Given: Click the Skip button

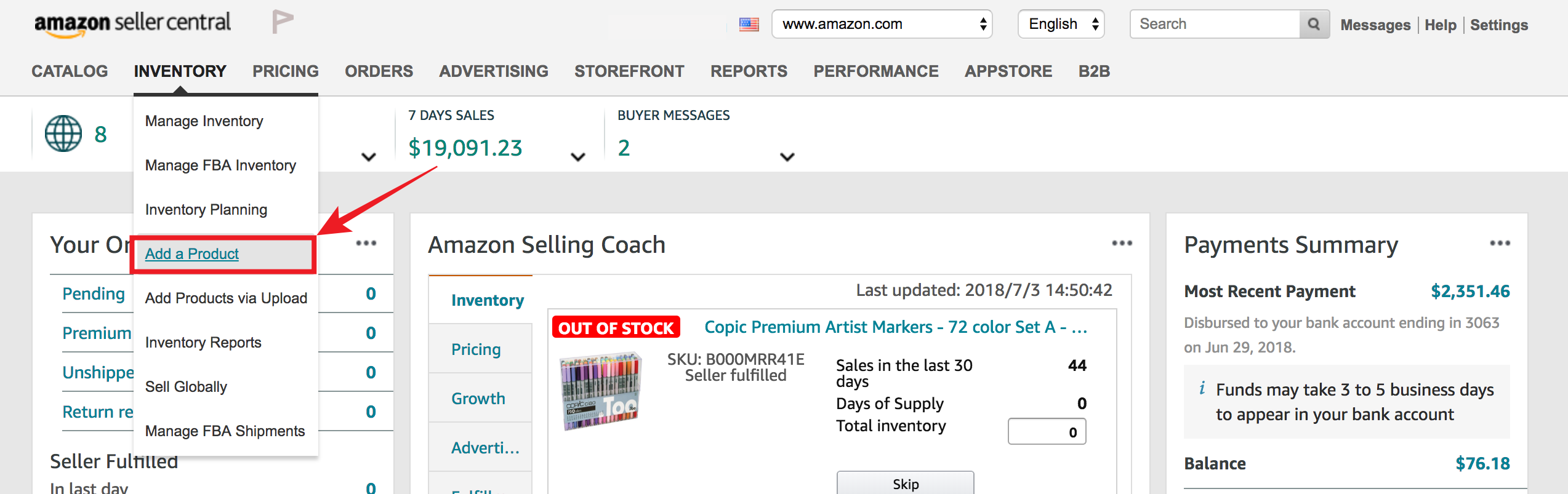Looking at the screenshot, I should pos(905,483).
